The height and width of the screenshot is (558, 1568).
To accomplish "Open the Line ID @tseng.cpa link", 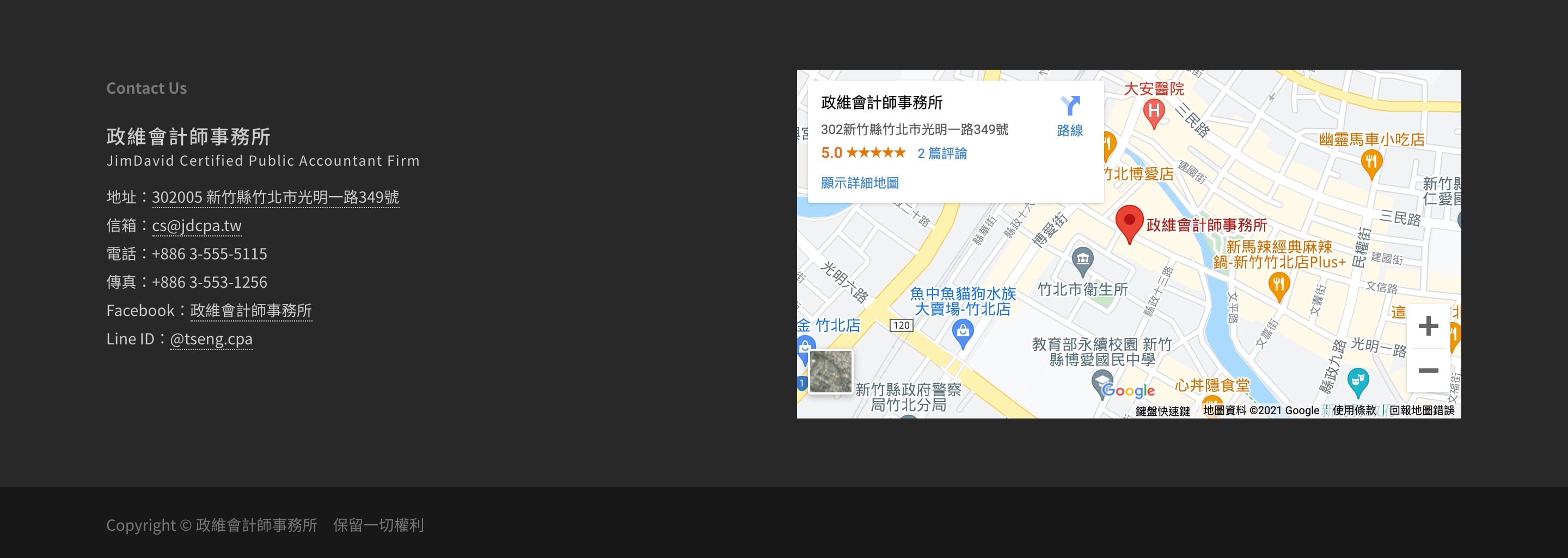I will (211, 339).
